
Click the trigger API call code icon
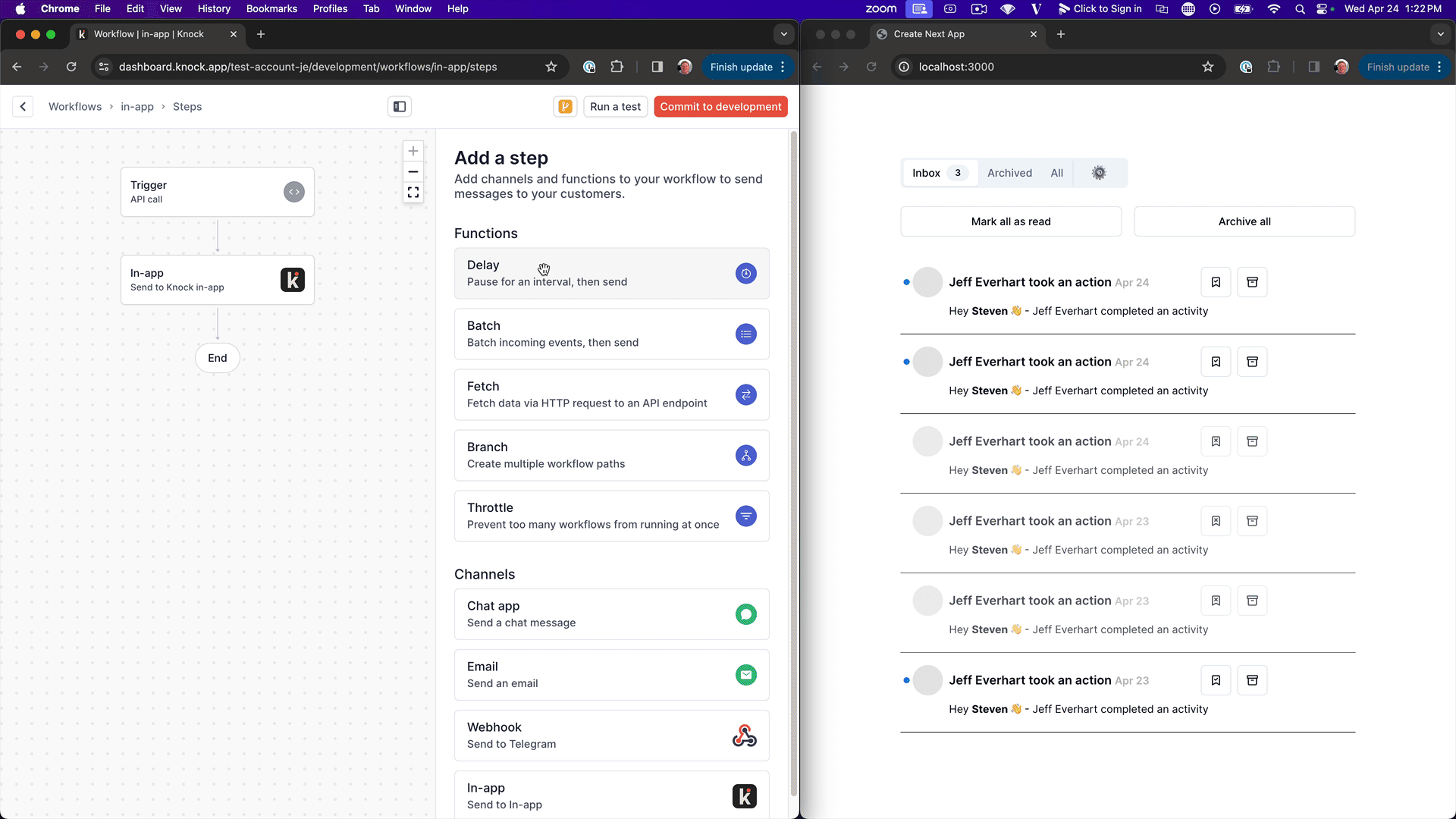pyautogui.click(x=294, y=192)
